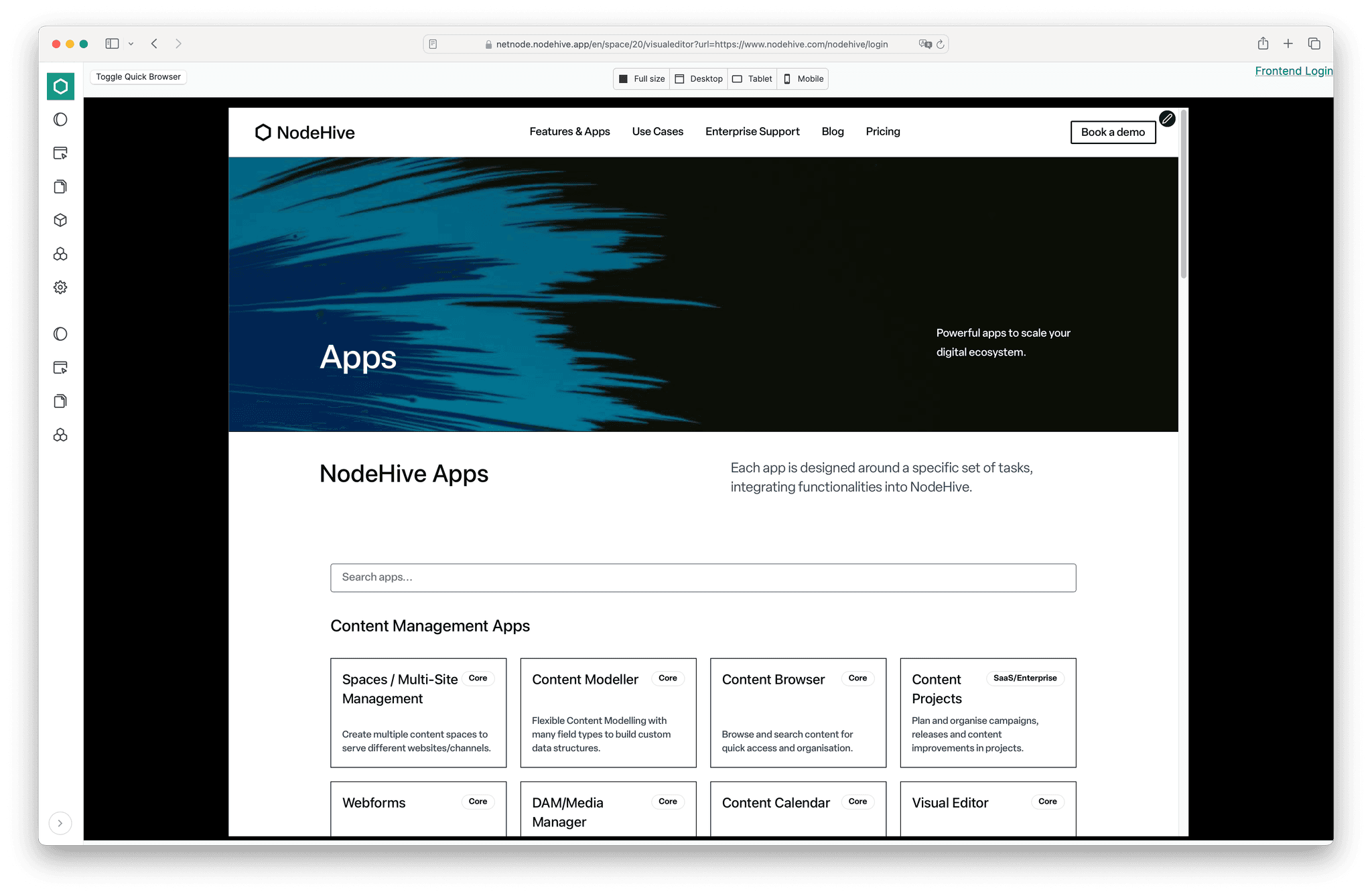Click the lower three-circles sidebar icon
Screen dimensions: 1372x896
(x=60, y=435)
